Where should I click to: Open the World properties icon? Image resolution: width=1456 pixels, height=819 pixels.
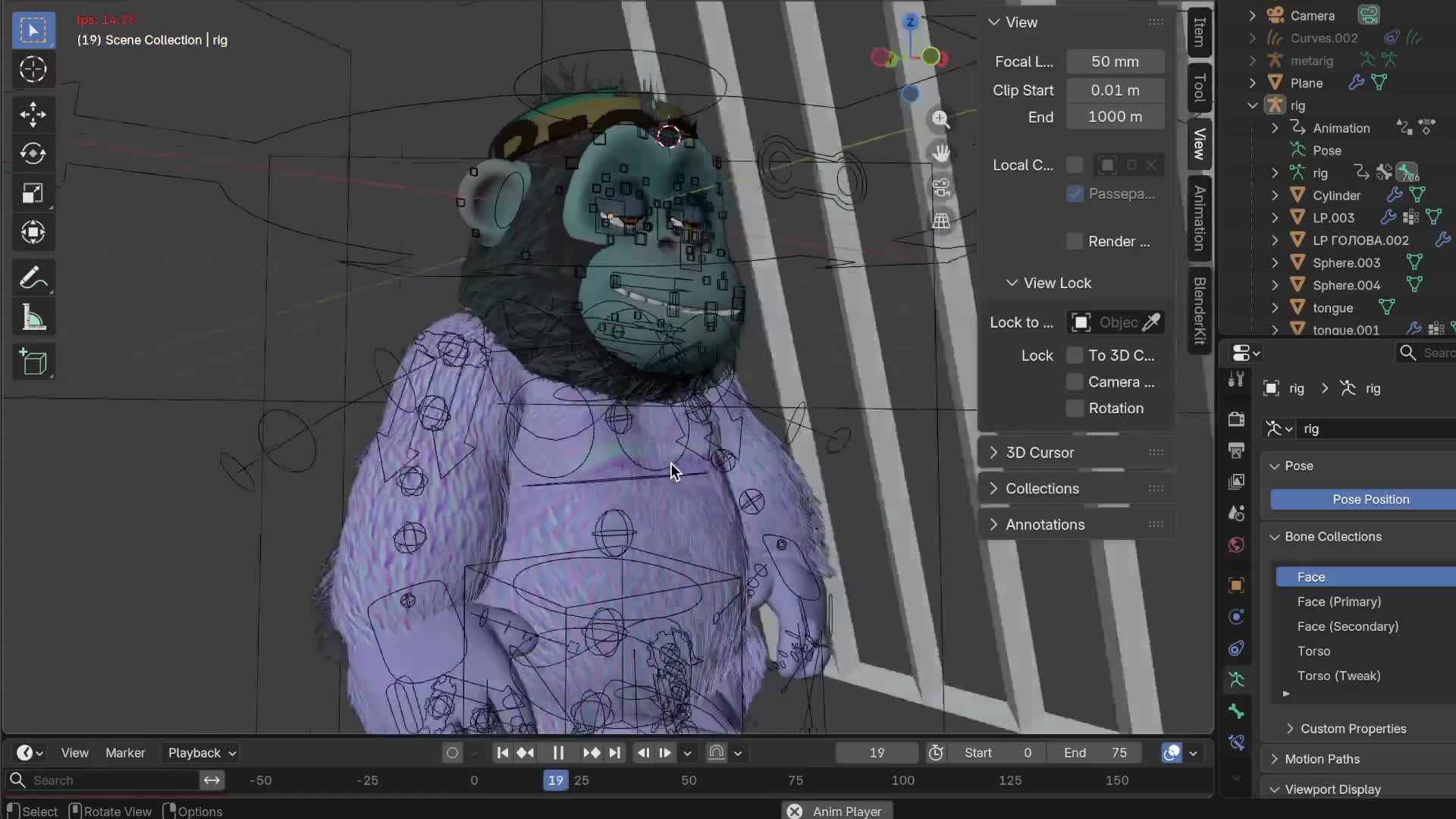click(x=1236, y=545)
